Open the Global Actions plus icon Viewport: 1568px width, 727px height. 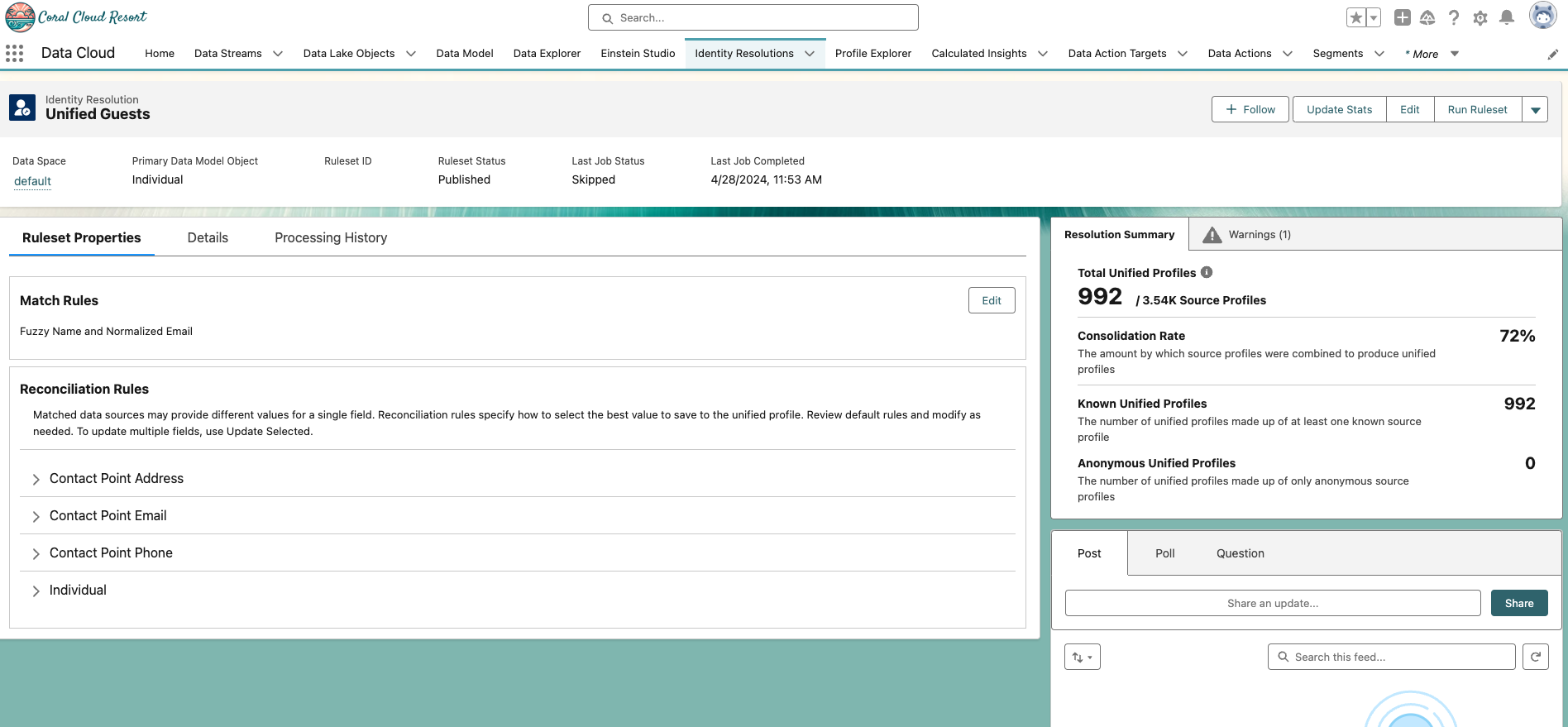[1402, 17]
